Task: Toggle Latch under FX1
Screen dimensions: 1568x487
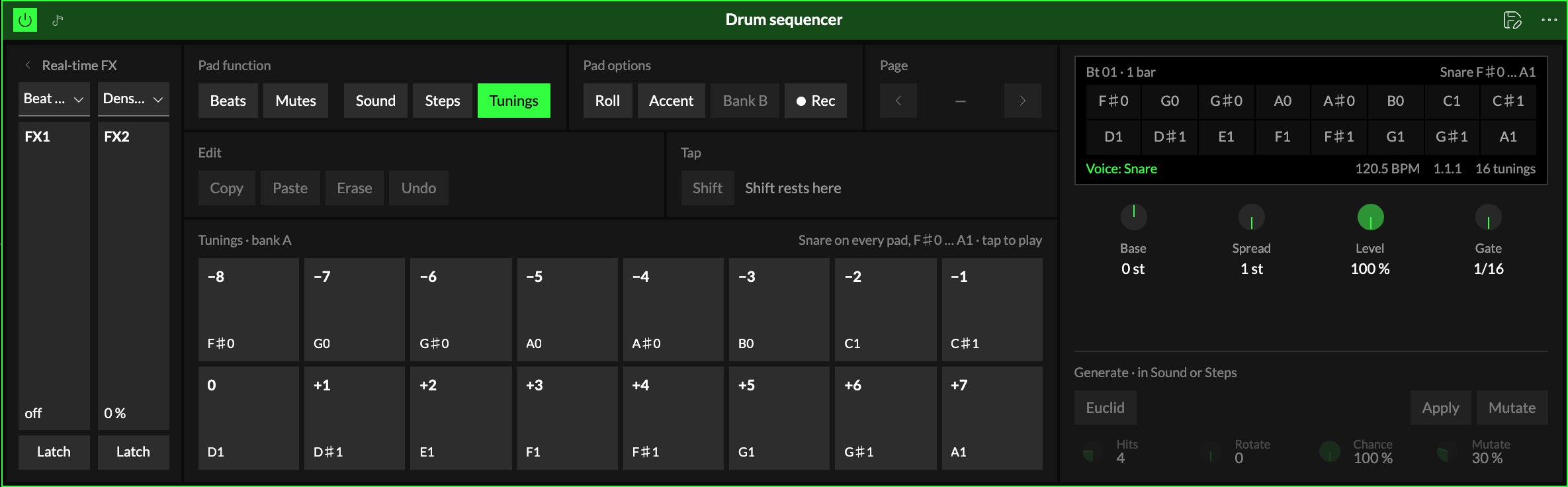Action: point(54,452)
